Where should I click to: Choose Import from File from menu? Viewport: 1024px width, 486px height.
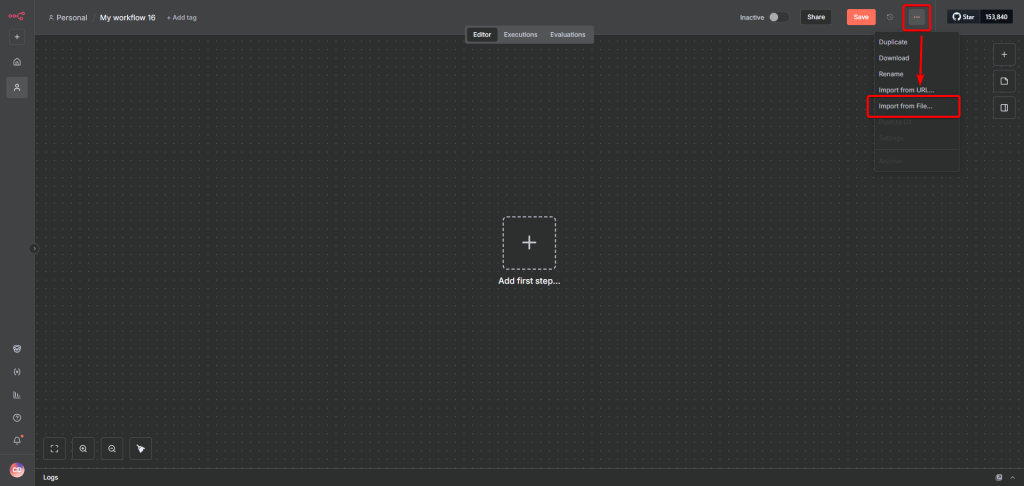click(905, 106)
